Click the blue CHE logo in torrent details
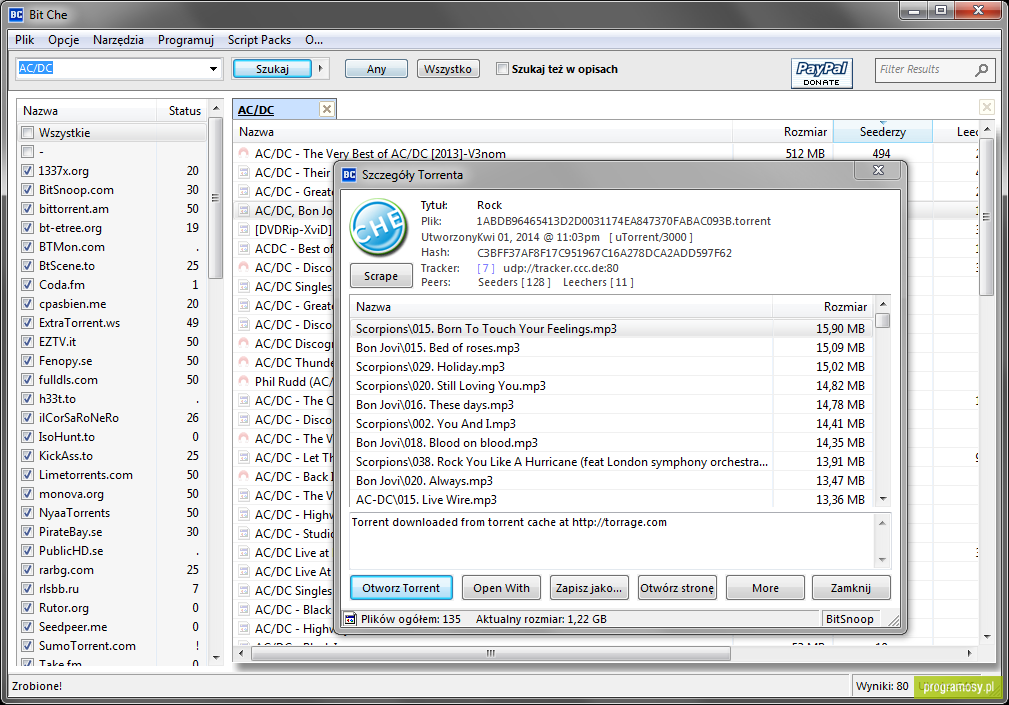Viewport: 1009px width, 705px height. tap(378, 227)
